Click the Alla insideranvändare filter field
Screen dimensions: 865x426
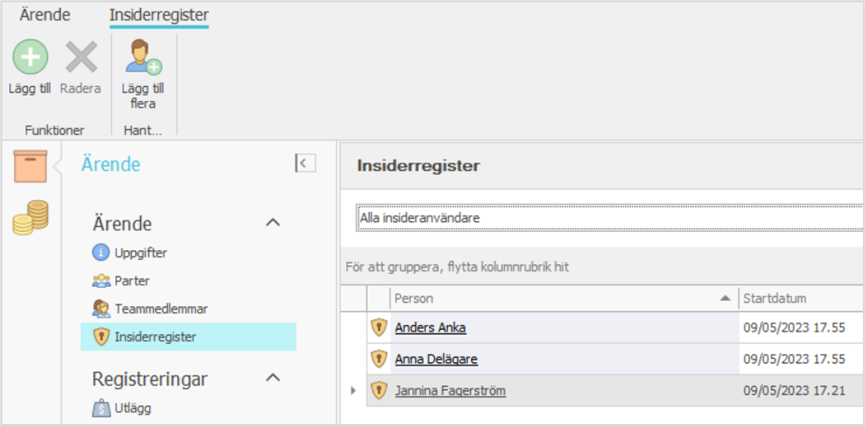tap(608, 217)
